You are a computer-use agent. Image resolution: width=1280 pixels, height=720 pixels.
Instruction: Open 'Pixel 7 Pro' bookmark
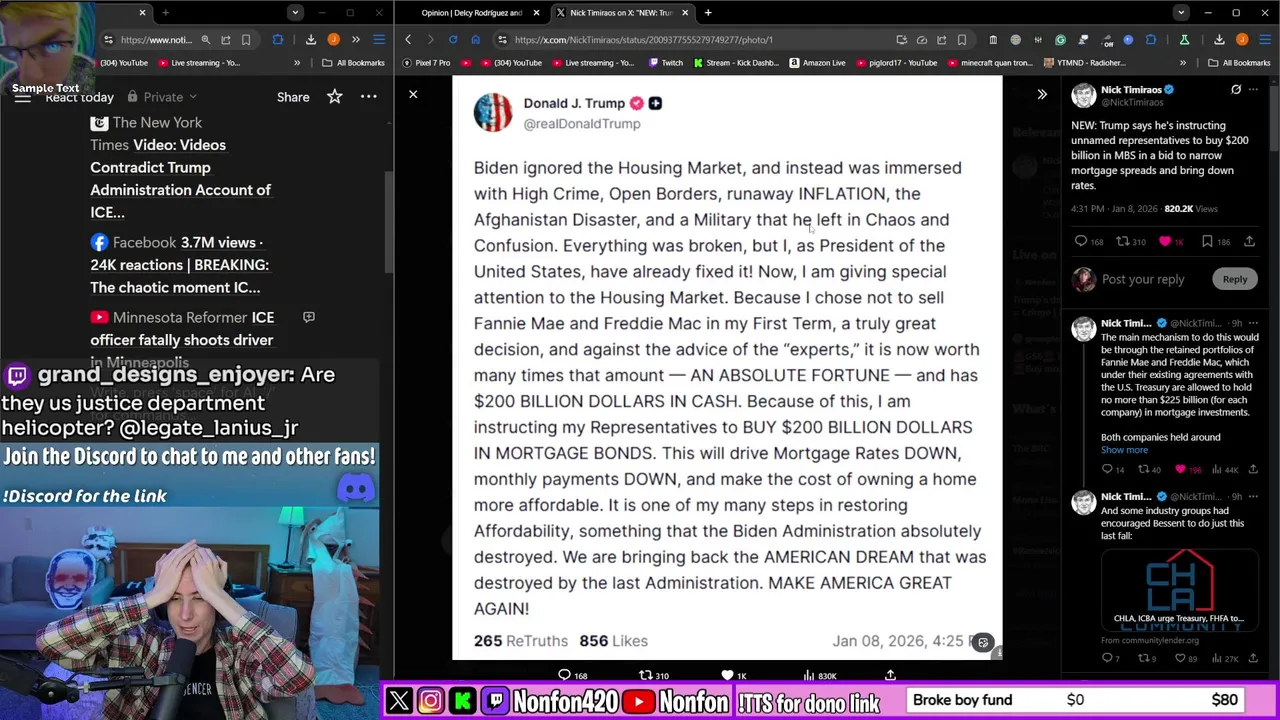(x=426, y=63)
